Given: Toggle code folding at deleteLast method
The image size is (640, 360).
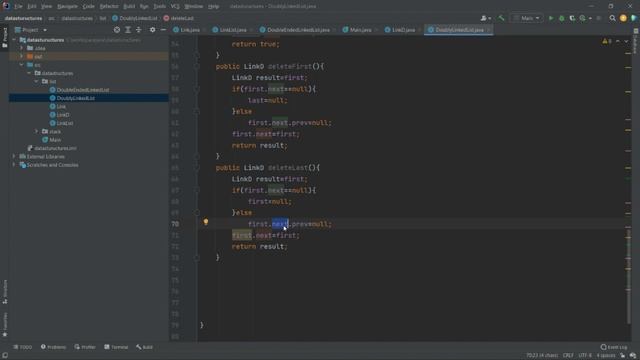Looking at the screenshot, I should click(196, 168).
